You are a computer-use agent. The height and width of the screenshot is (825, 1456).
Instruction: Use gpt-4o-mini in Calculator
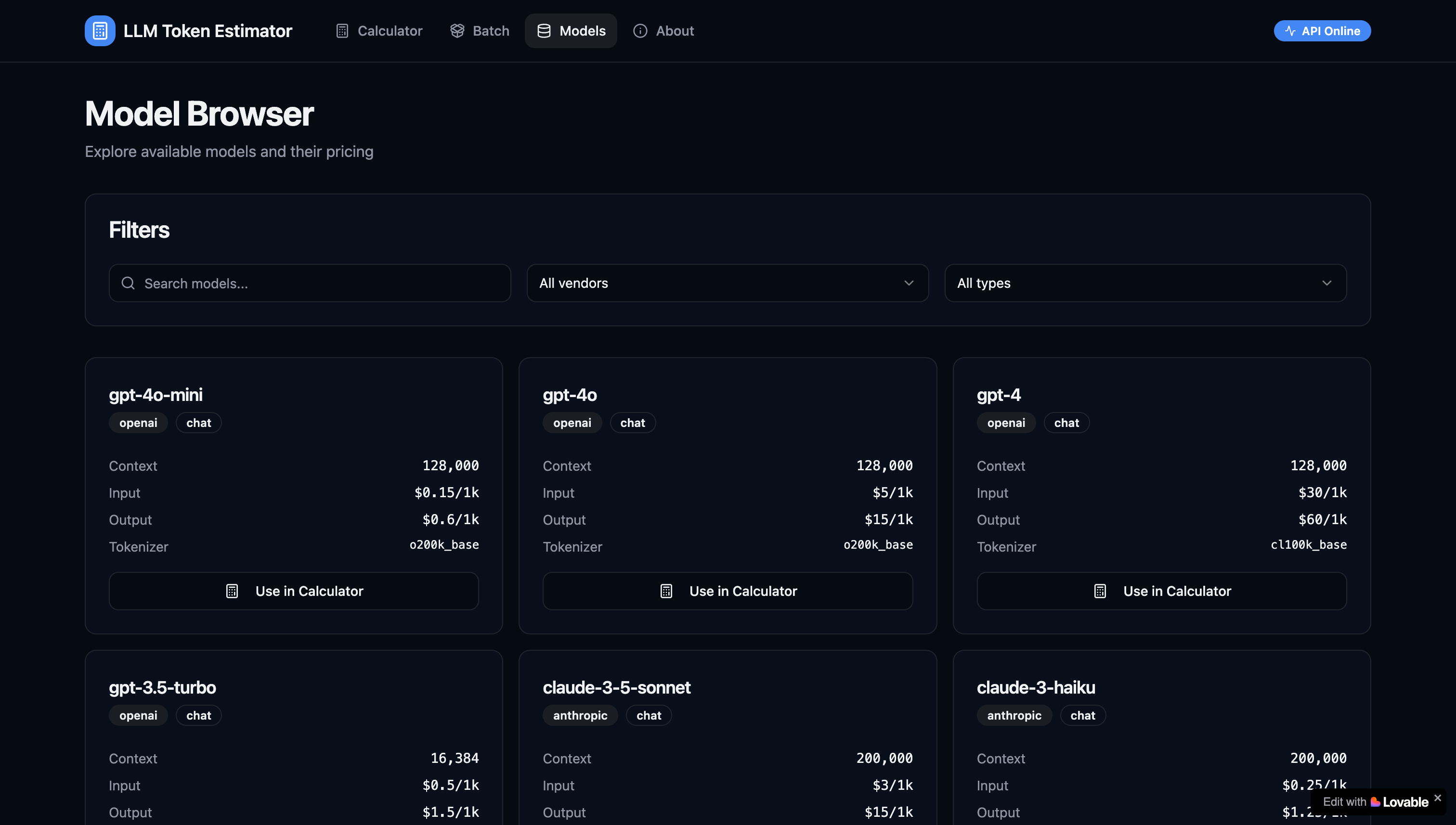coord(294,591)
